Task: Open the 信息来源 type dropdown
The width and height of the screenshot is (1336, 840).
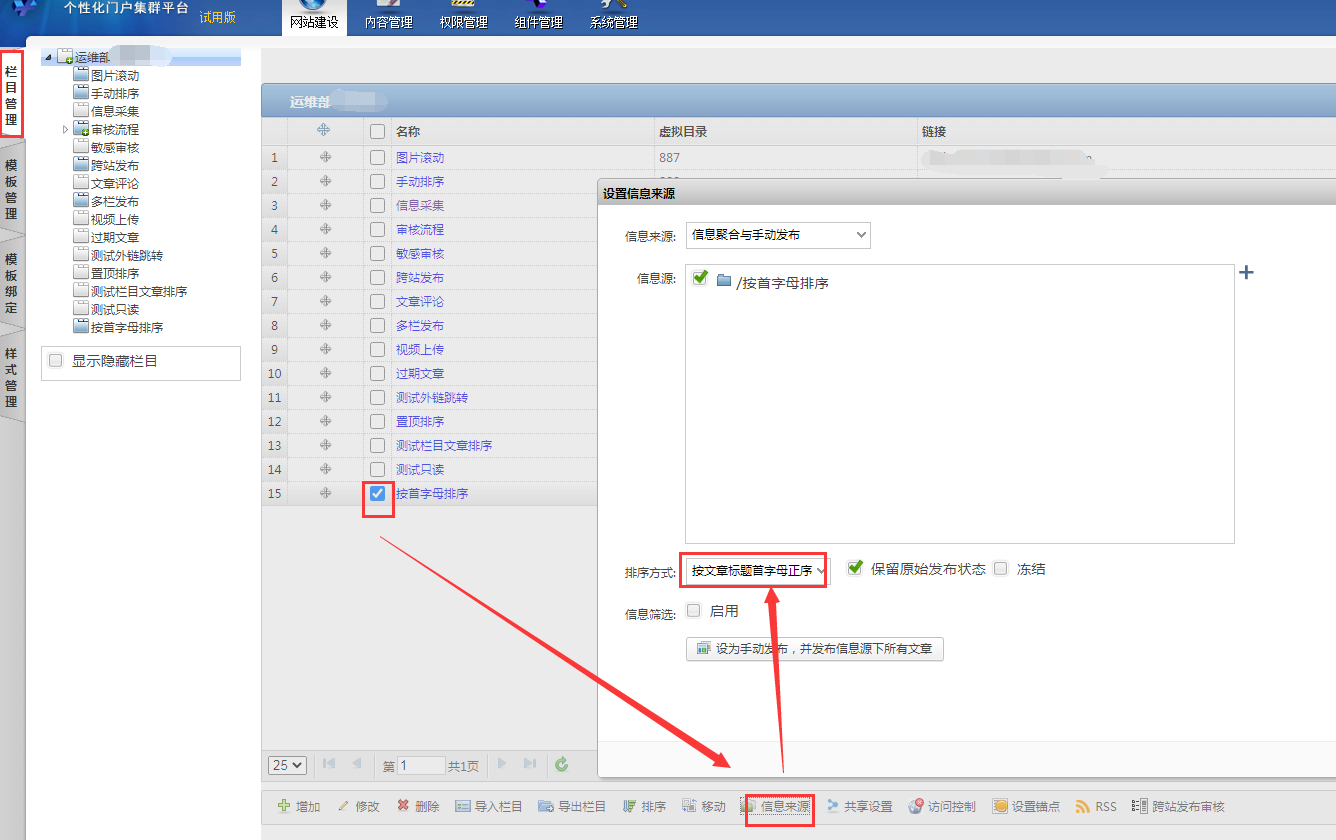Action: (778, 235)
